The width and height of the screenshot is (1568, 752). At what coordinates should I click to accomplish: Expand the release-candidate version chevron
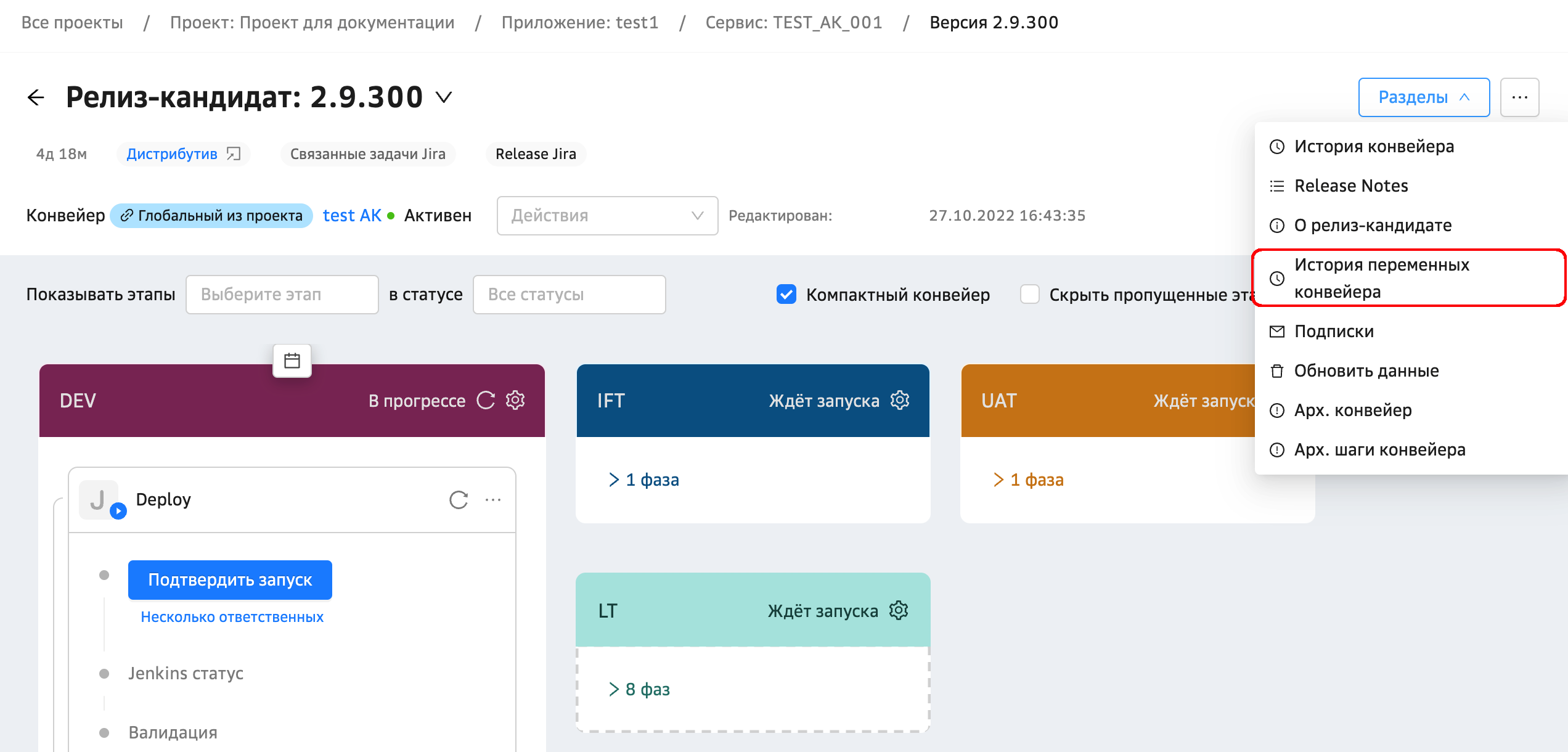click(x=444, y=97)
